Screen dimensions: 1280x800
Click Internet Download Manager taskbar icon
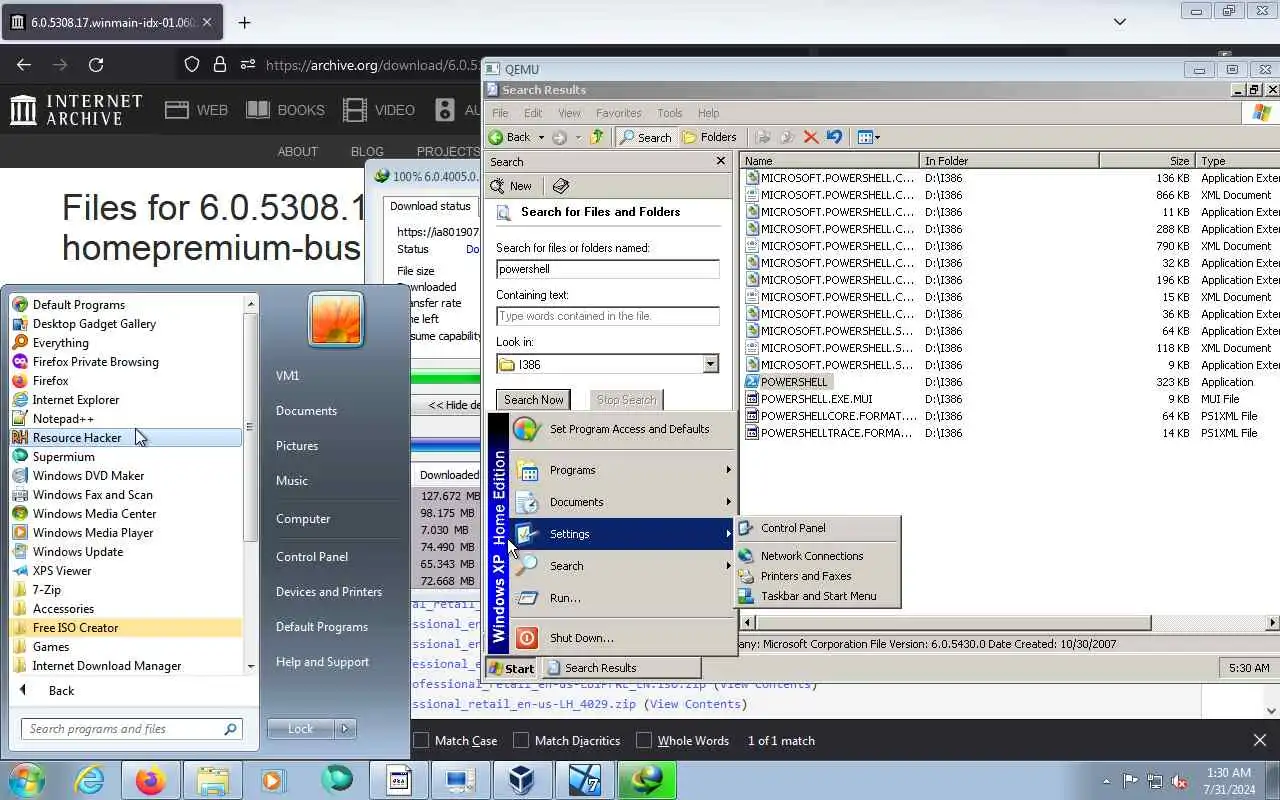click(x=646, y=780)
